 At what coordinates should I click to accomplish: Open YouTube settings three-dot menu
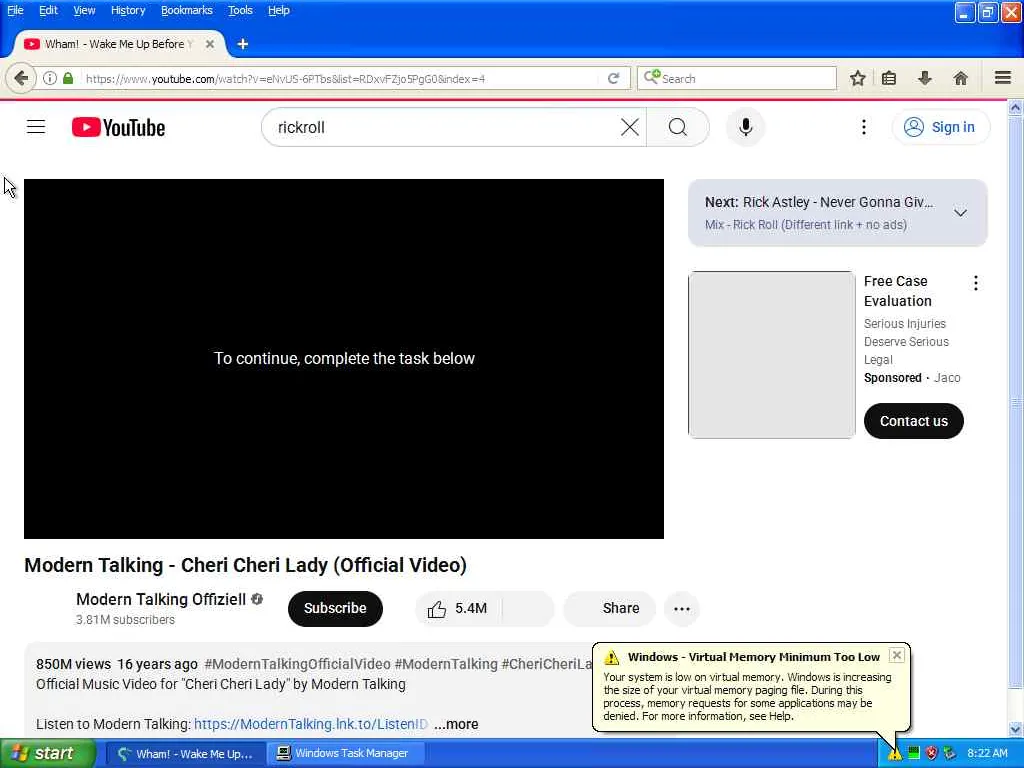coord(863,127)
